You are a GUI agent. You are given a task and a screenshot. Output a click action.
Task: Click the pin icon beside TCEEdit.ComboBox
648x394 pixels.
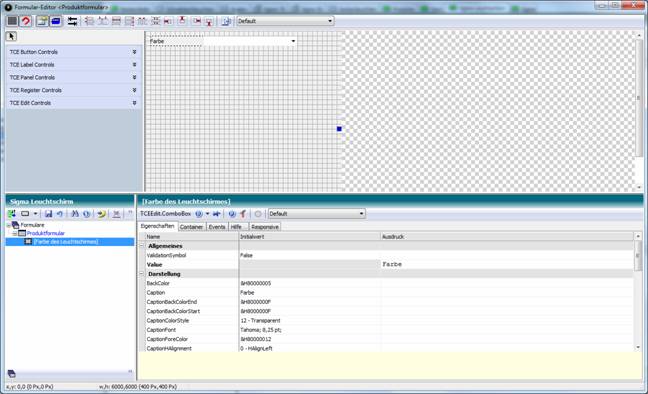pyautogui.click(x=216, y=214)
